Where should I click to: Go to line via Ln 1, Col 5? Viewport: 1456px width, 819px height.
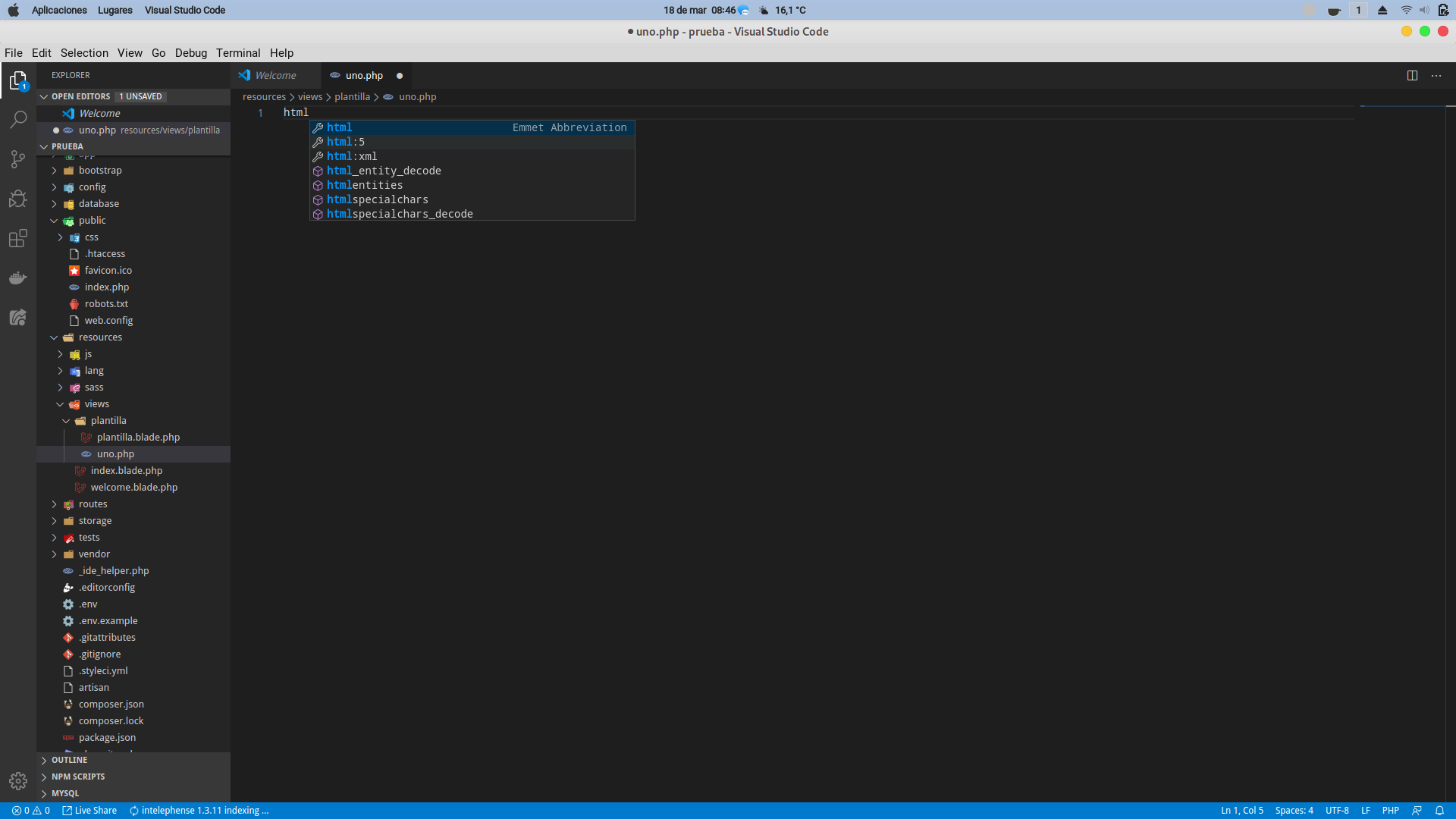click(x=1242, y=811)
